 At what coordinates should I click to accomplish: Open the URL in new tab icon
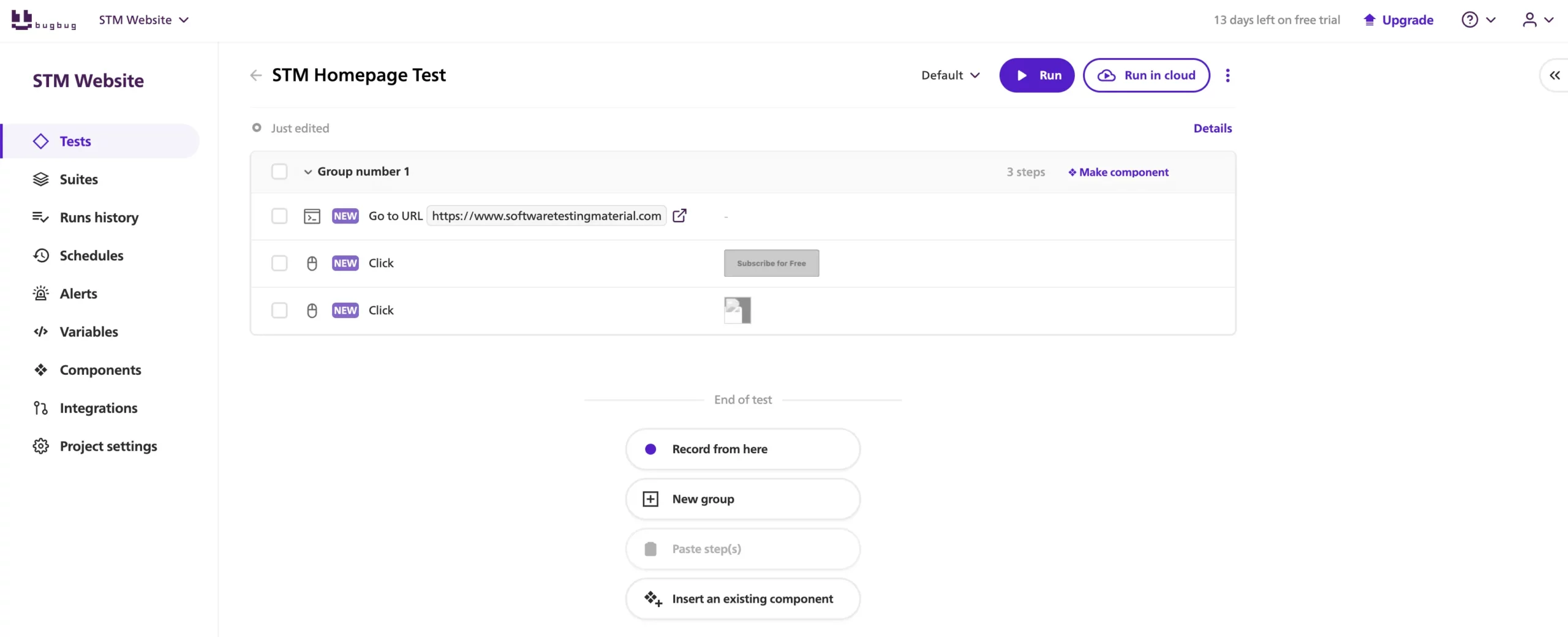(x=679, y=216)
